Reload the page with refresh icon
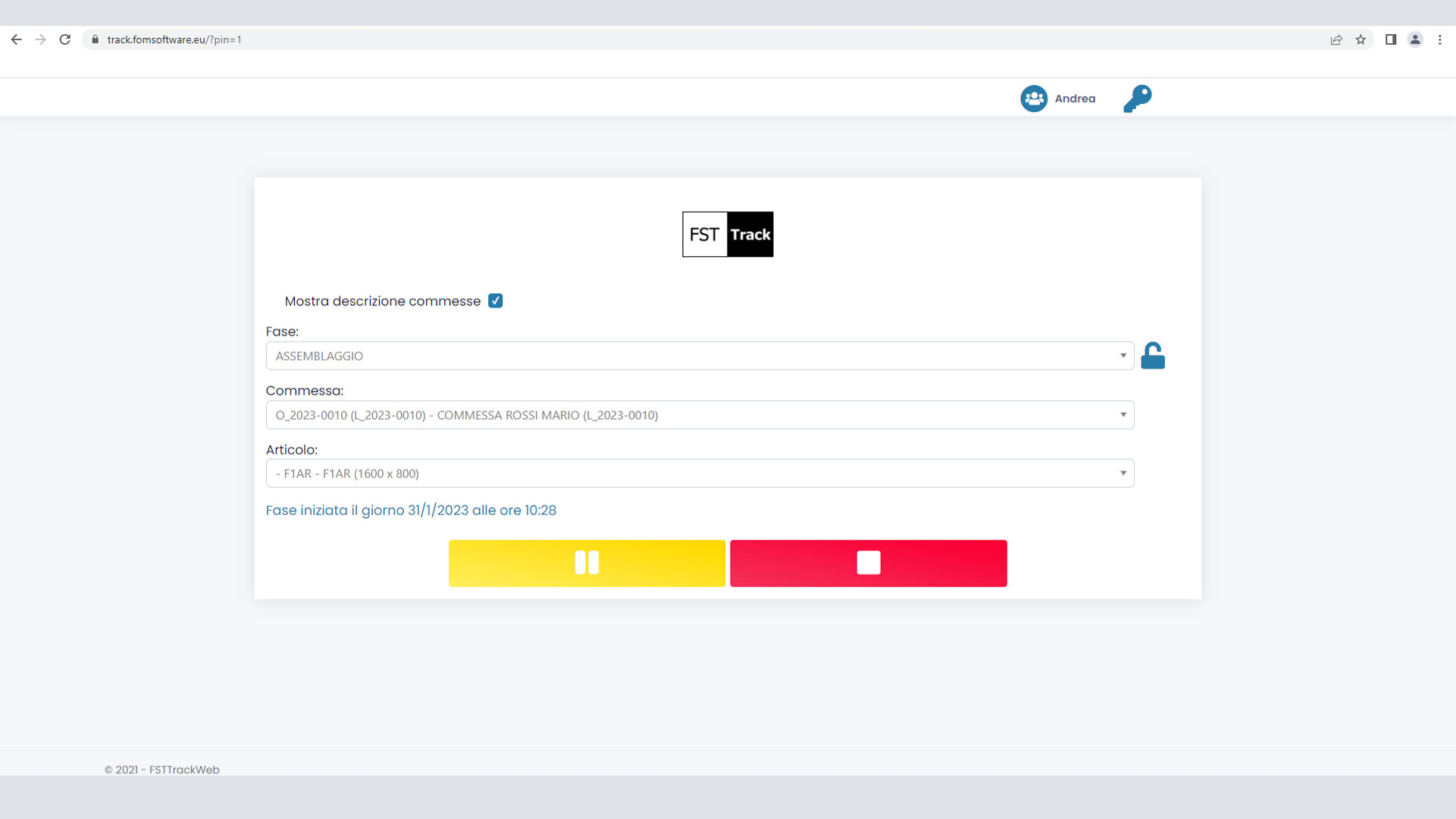This screenshot has height=819, width=1456. point(65,39)
